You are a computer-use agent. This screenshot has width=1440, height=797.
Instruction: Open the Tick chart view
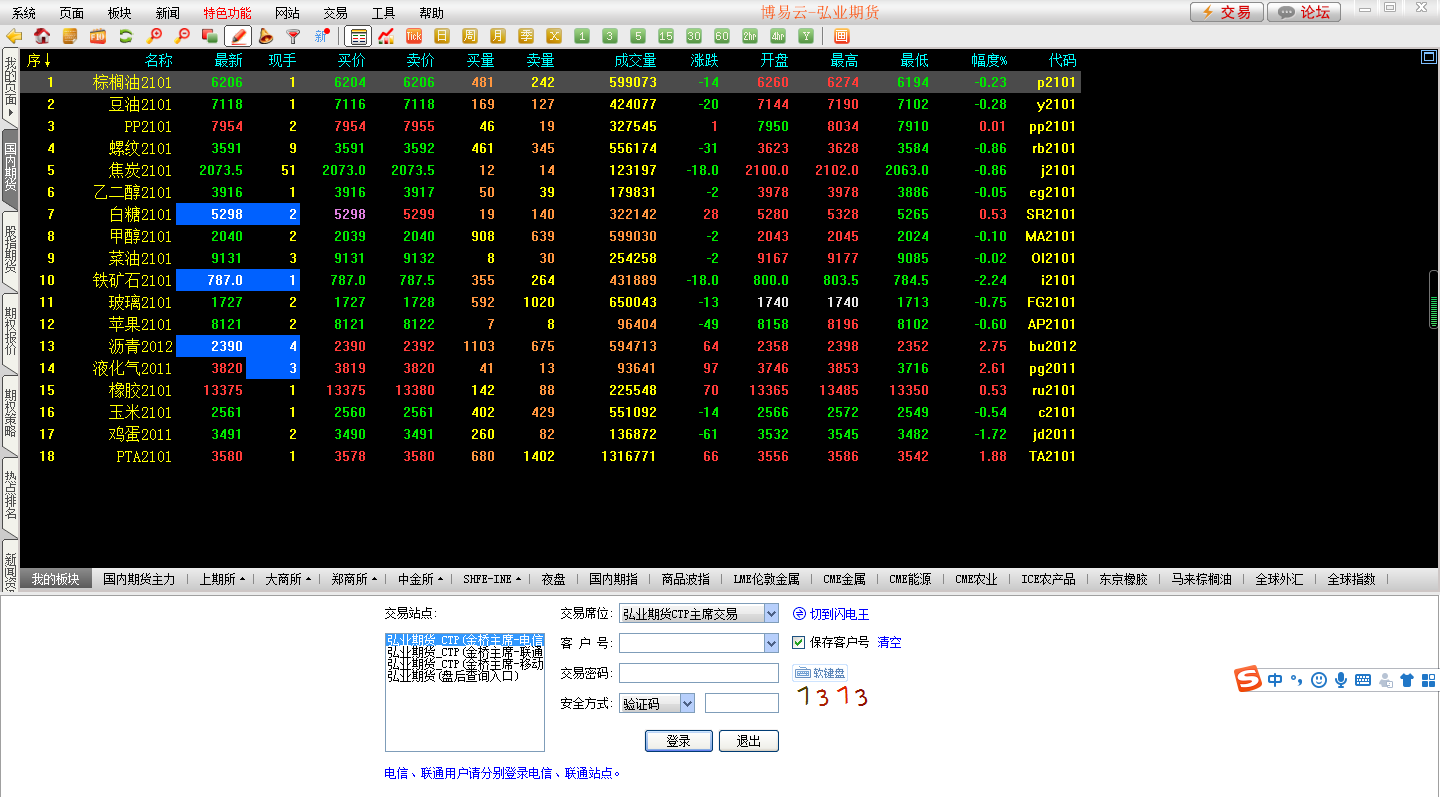[414, 36]
